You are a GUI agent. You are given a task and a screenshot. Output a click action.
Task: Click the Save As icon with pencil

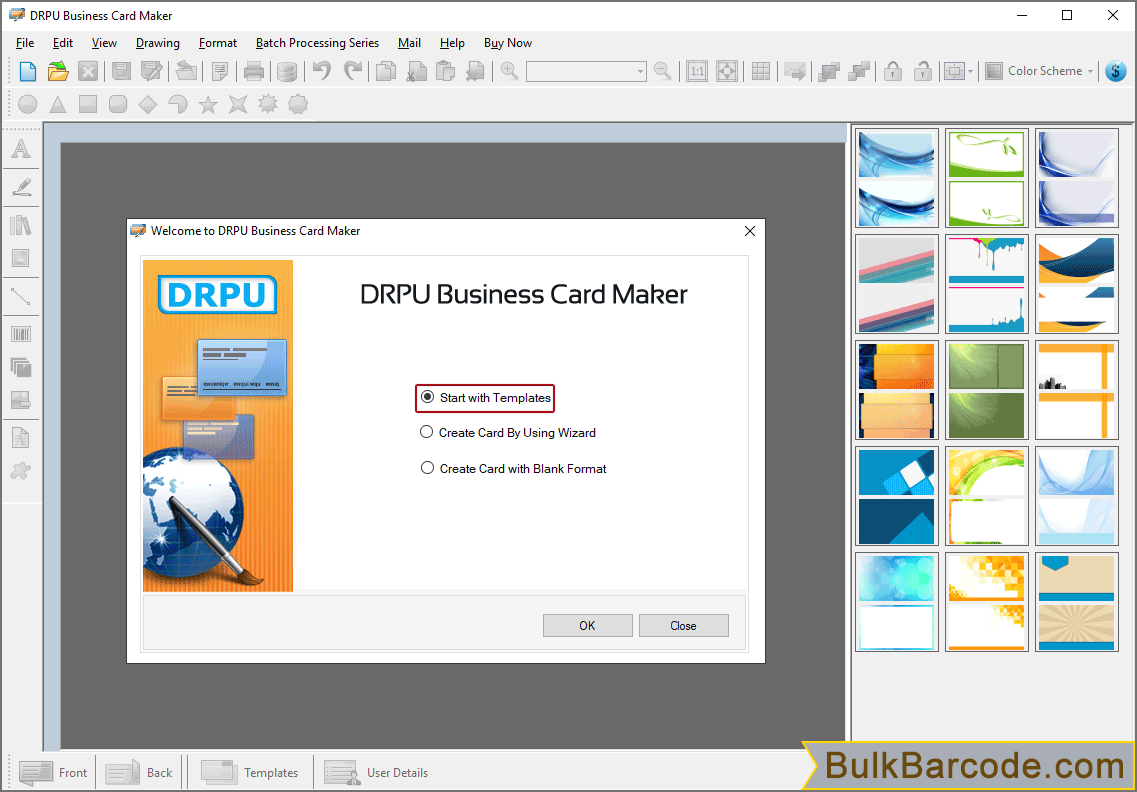pyautogui.click(x=152, y=71)
